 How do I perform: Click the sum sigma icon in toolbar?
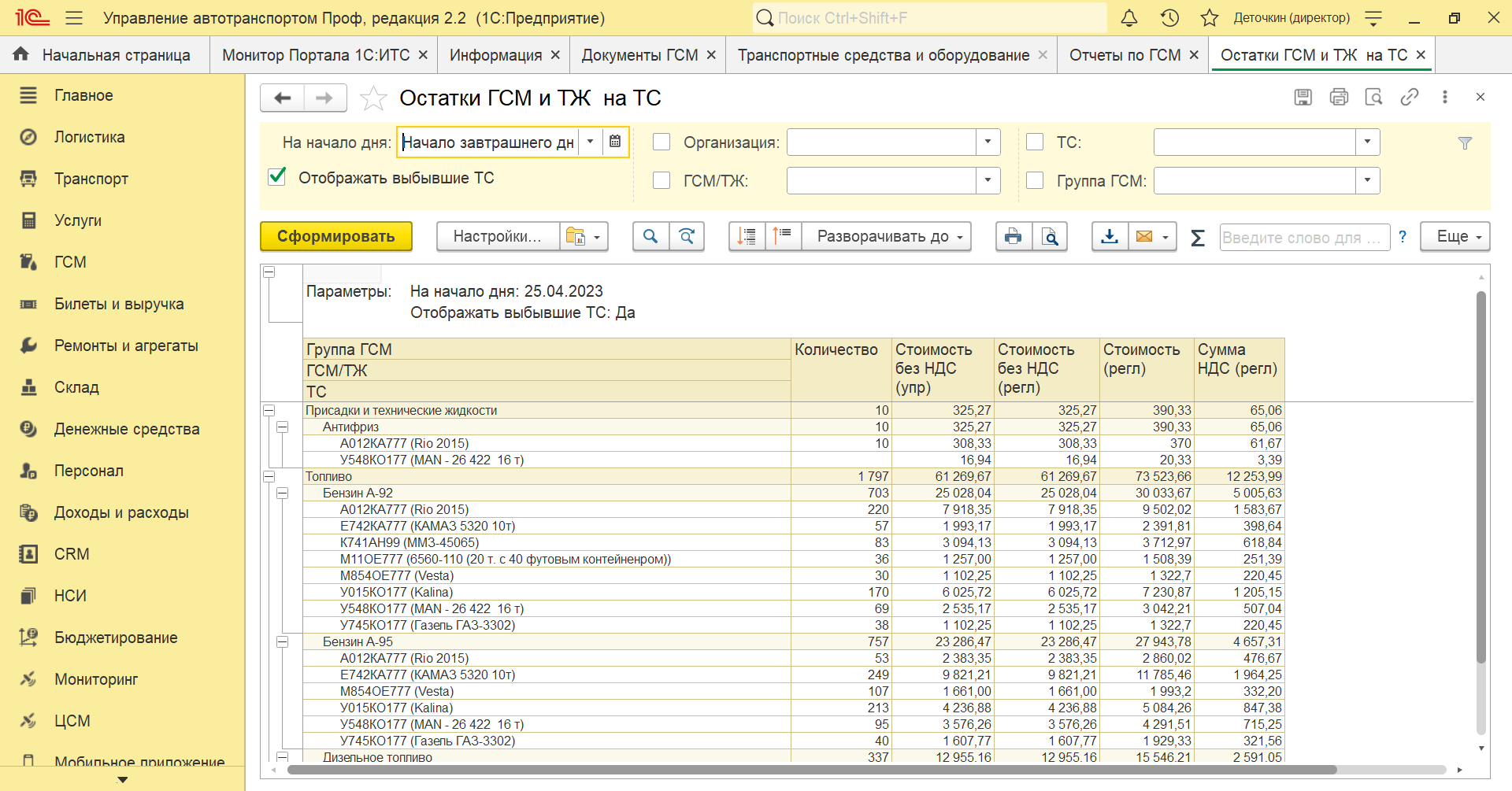point(1197,237)
